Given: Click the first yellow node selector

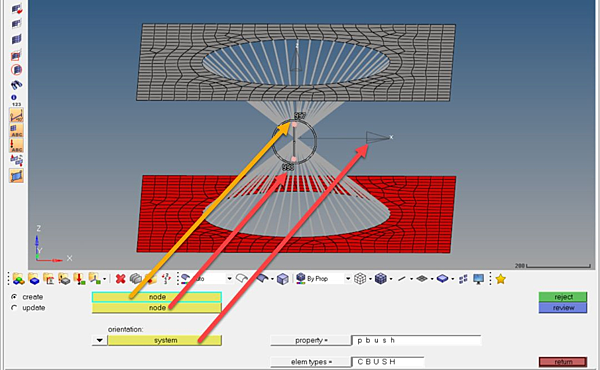Looking at the screenshot, I should 157,297.
